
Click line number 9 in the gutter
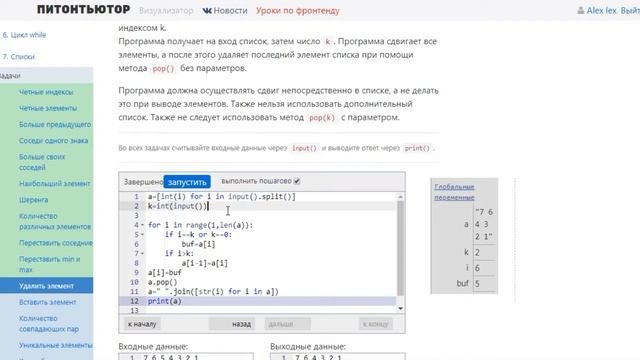136,273
